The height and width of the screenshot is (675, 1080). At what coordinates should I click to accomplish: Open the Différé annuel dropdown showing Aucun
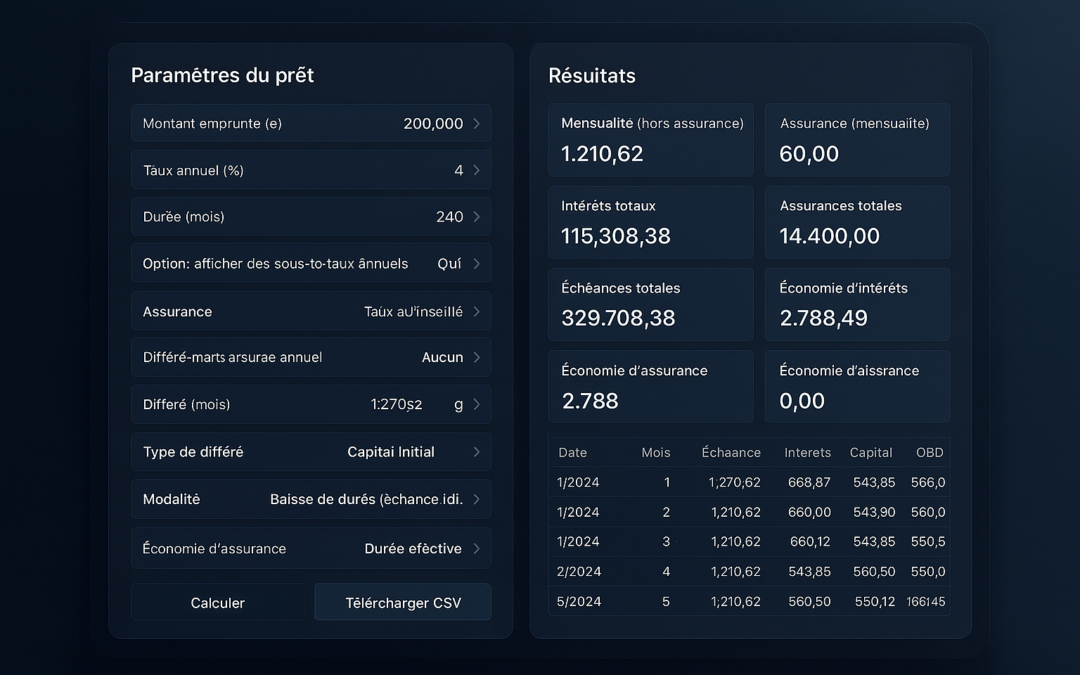pos(310,357)
